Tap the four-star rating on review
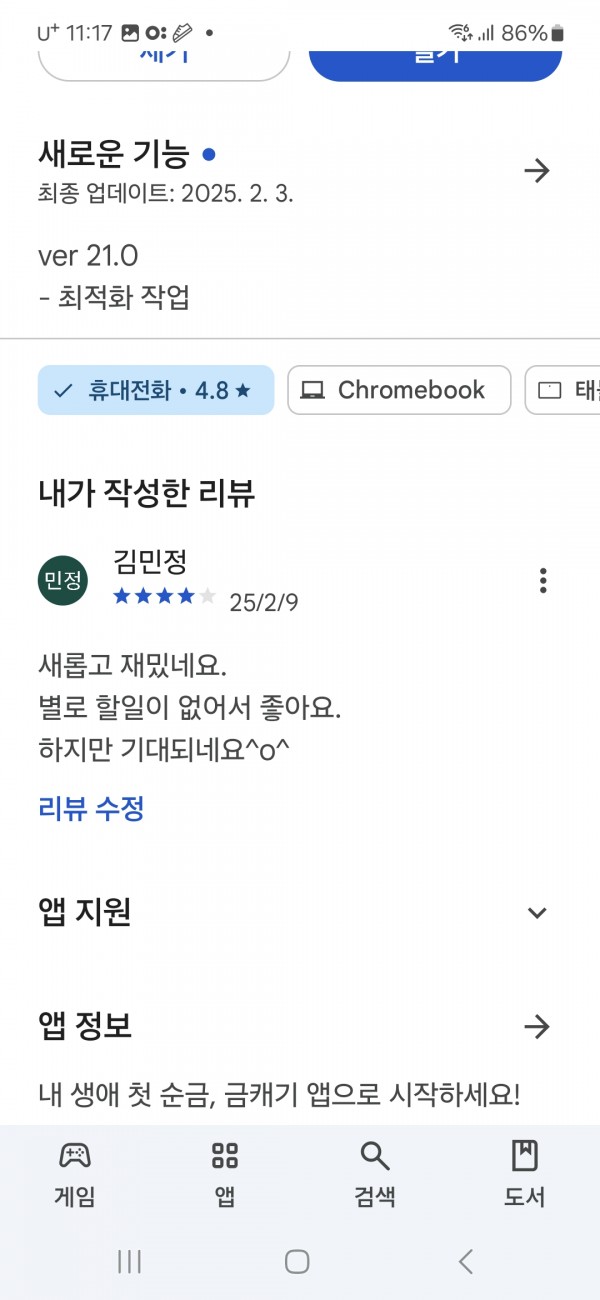 coord(164,596)
